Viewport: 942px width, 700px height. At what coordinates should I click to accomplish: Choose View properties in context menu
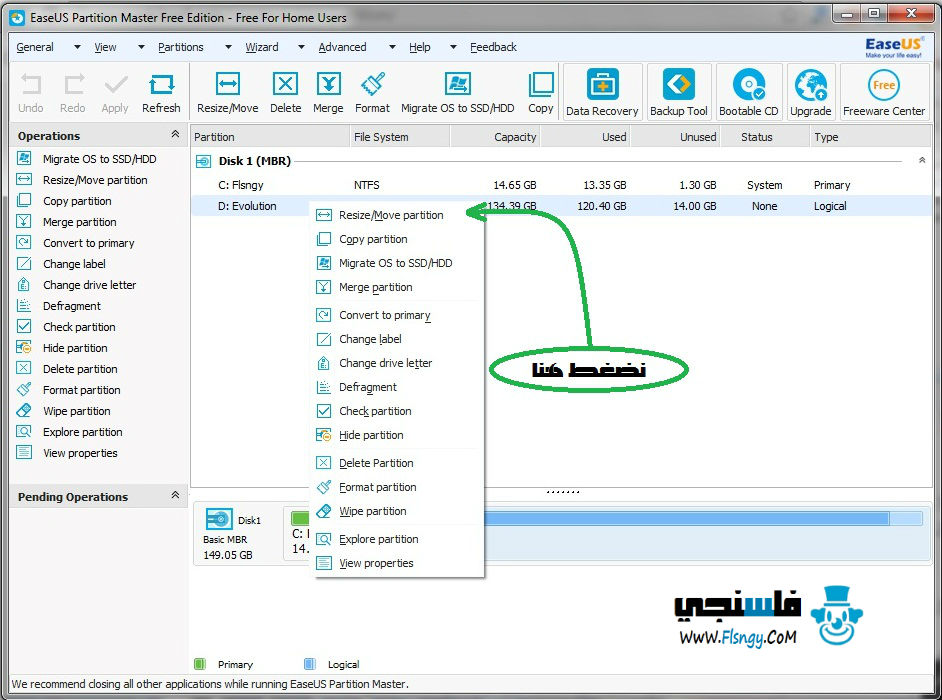pos(397,563)
